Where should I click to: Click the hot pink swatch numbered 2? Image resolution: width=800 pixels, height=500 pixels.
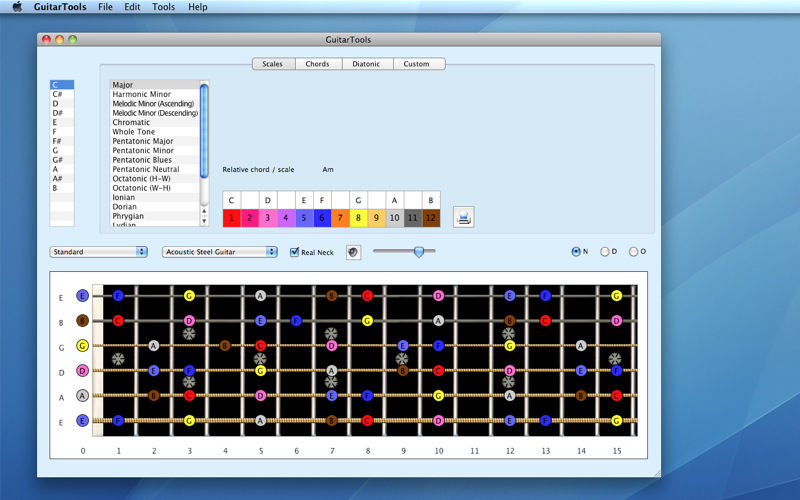point(249,218)
